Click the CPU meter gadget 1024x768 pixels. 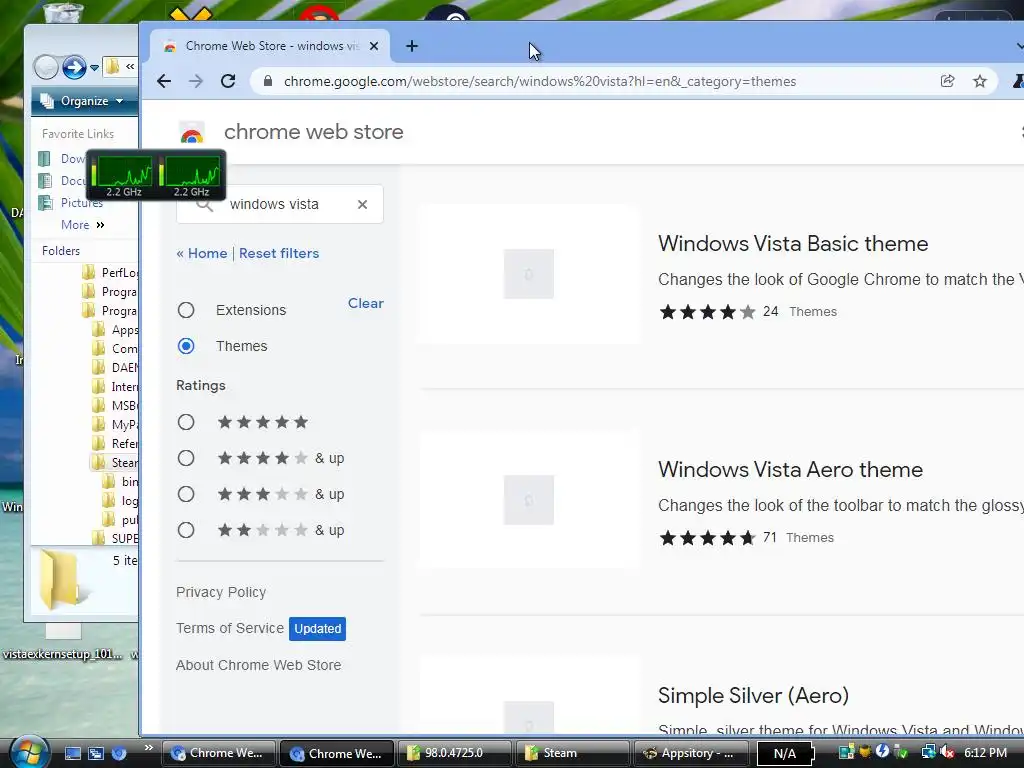click(x=156, y=174)
